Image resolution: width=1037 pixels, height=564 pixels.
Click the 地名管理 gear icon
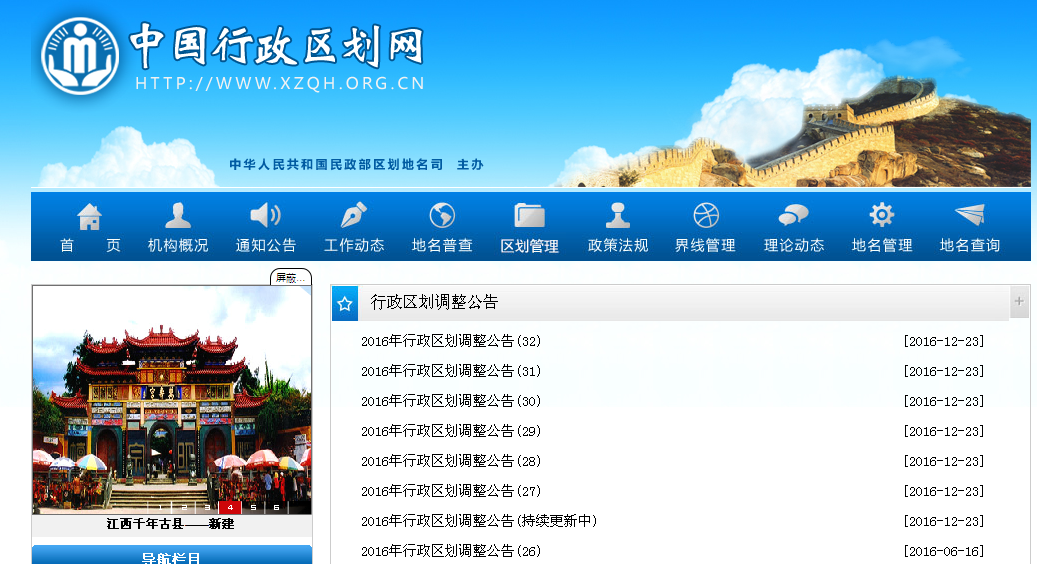pos(881,216)
